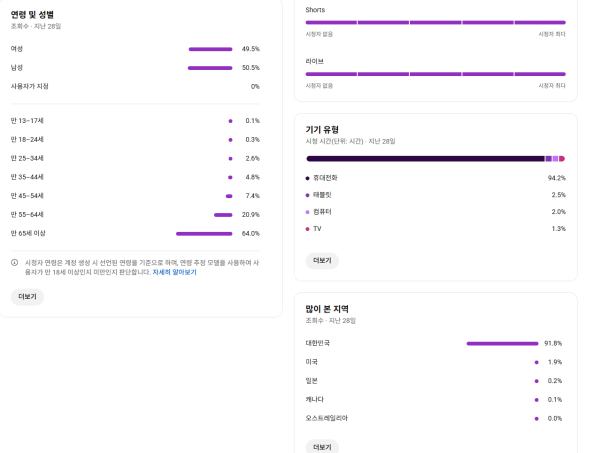The width and height of the screenshot is (600, 453).
Task: Click the 일본 dot marker
Action: click(x=536, y=381)
